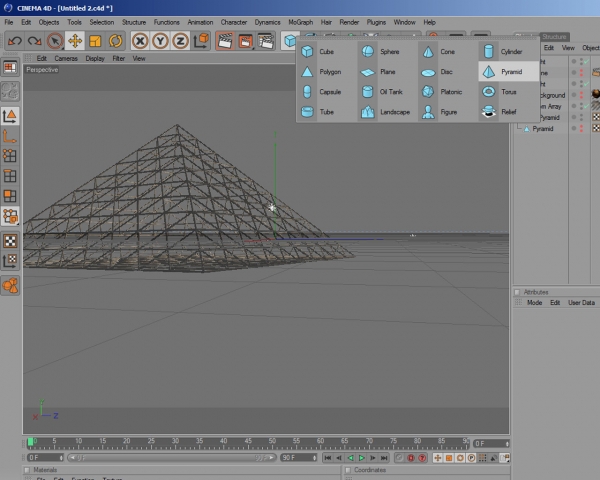Toggle the Y axis lock
600x480 pixels.
click(160, 41)
